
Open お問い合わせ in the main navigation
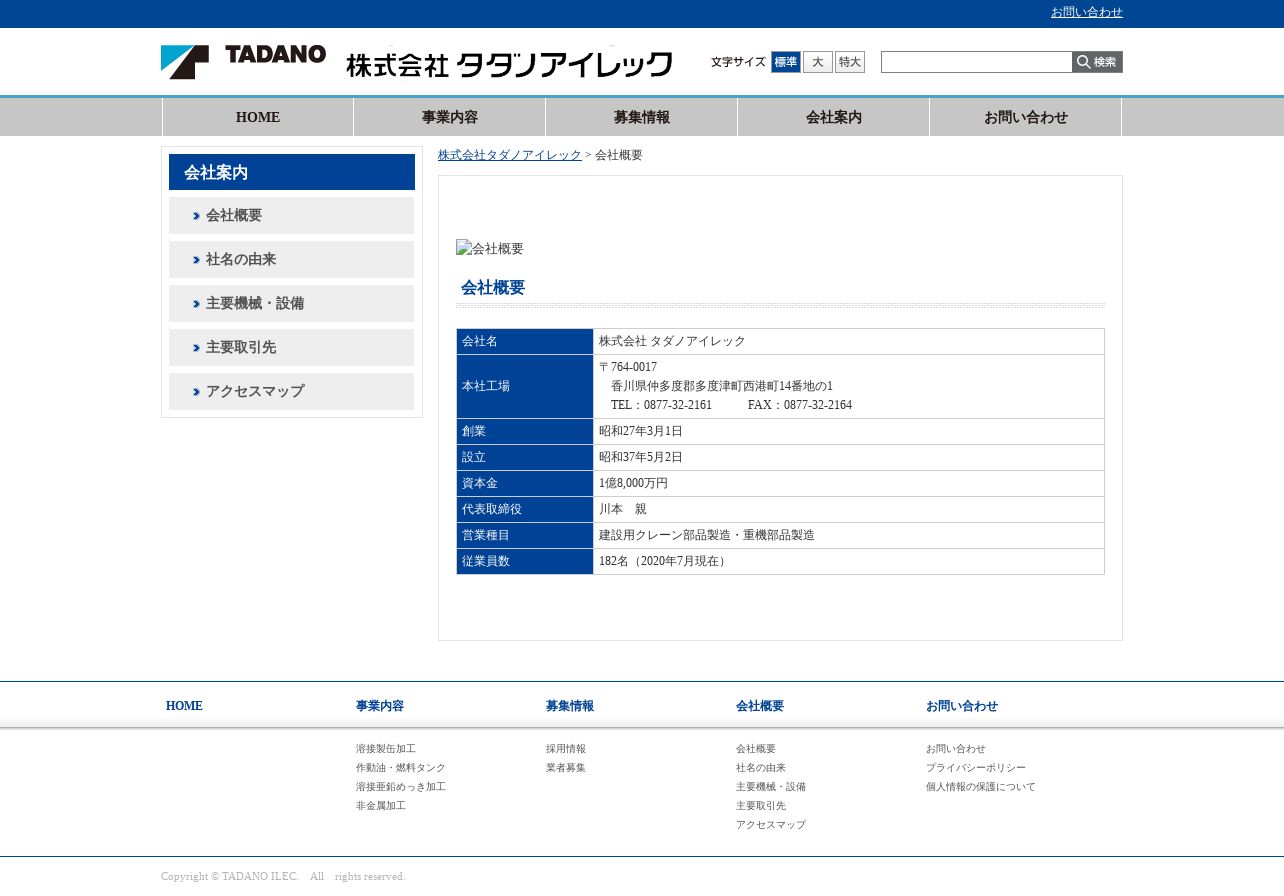coord(1026,117)
